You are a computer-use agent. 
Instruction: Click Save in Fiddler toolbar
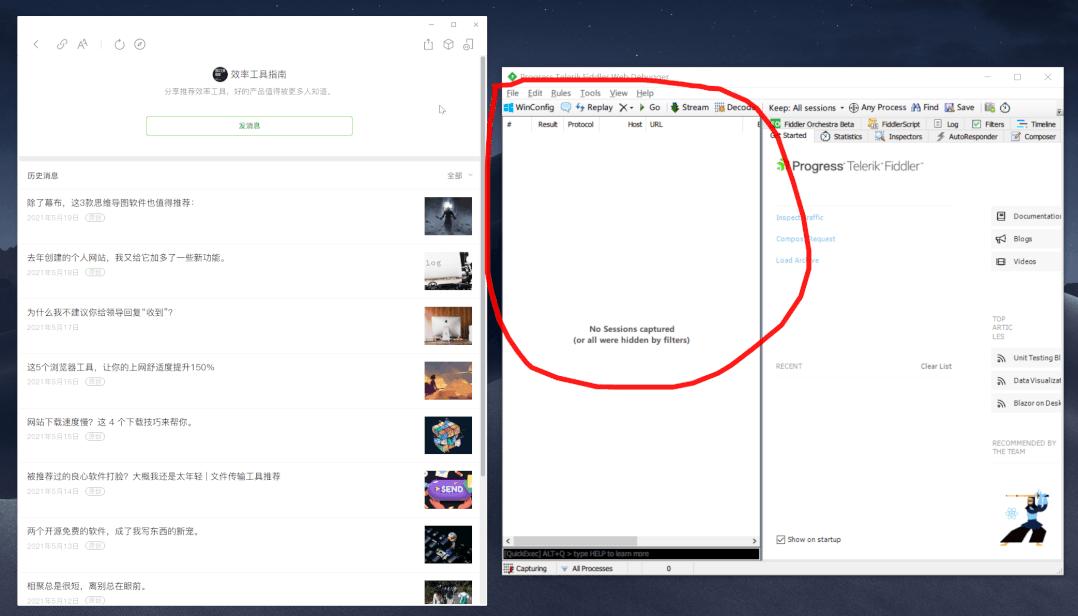(x=959, y=107)
